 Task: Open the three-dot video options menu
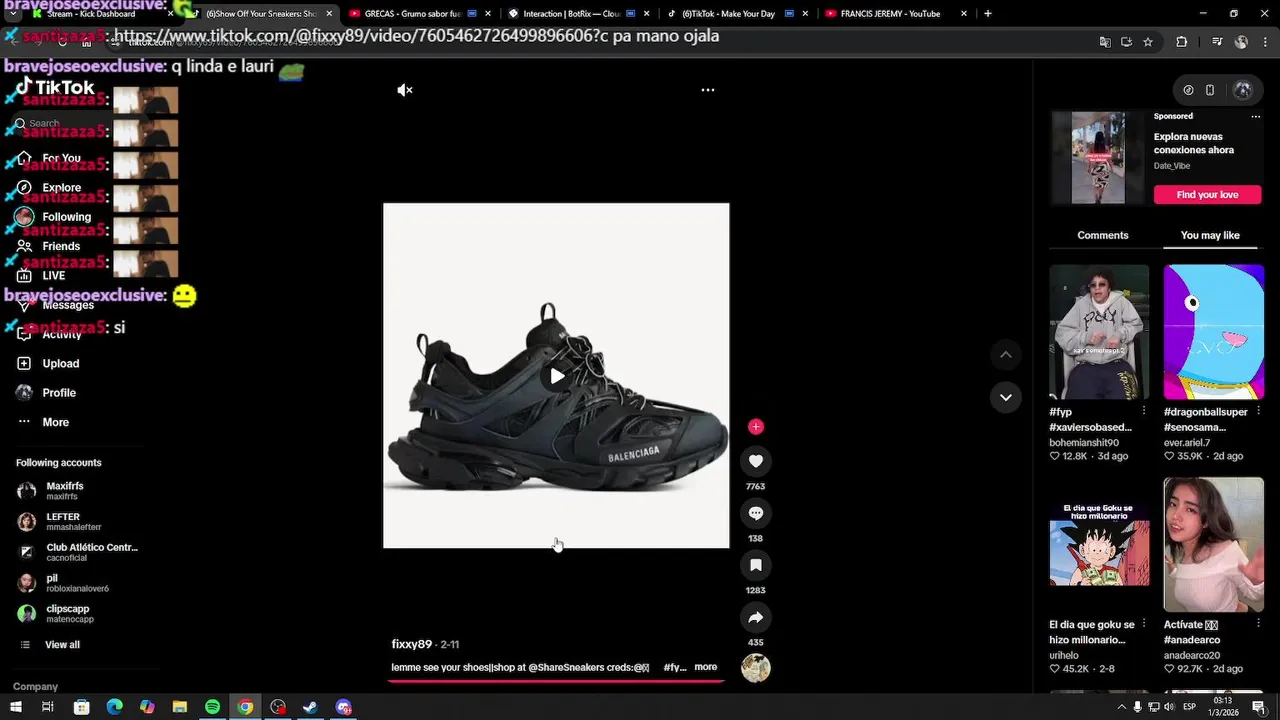pyautogui.click(x=708, y=90)
